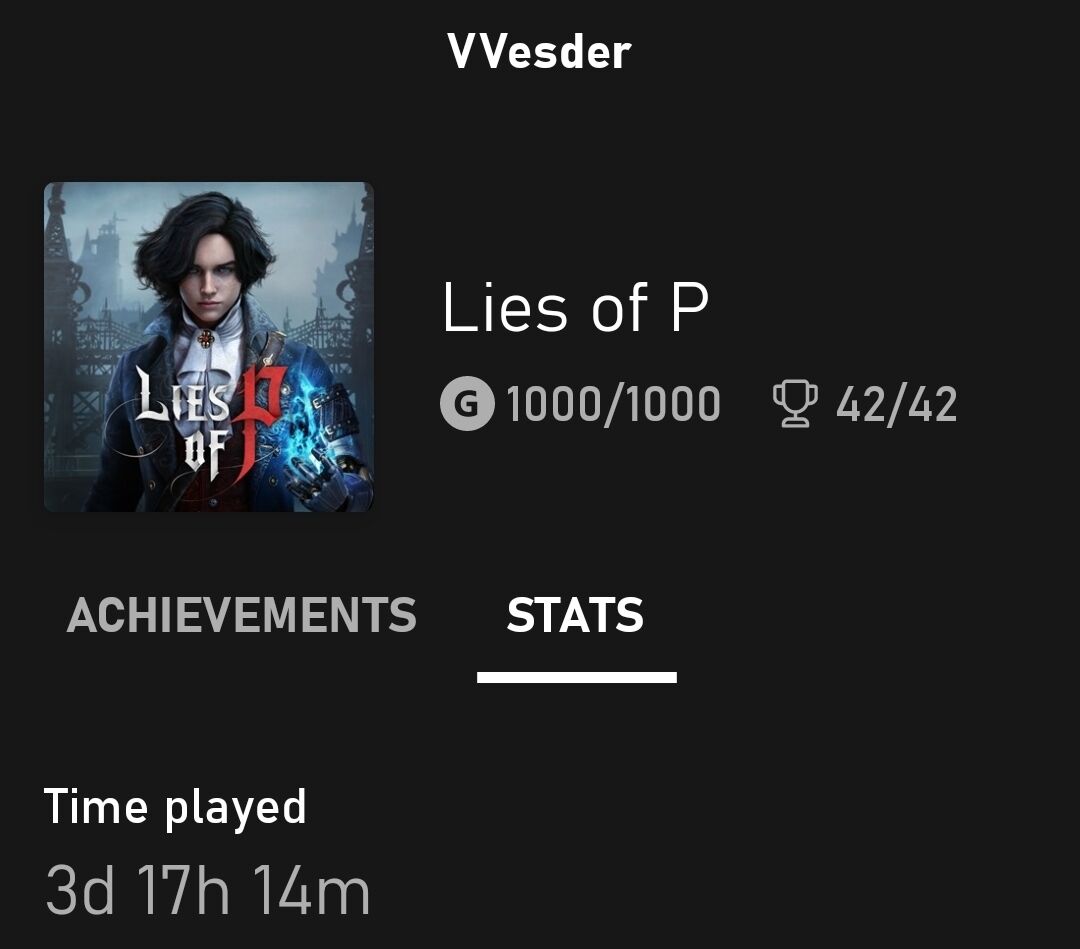Screen dimensions: 1080x949
Task: Click the 42/42 achievements count
Action: coord(896,405)
